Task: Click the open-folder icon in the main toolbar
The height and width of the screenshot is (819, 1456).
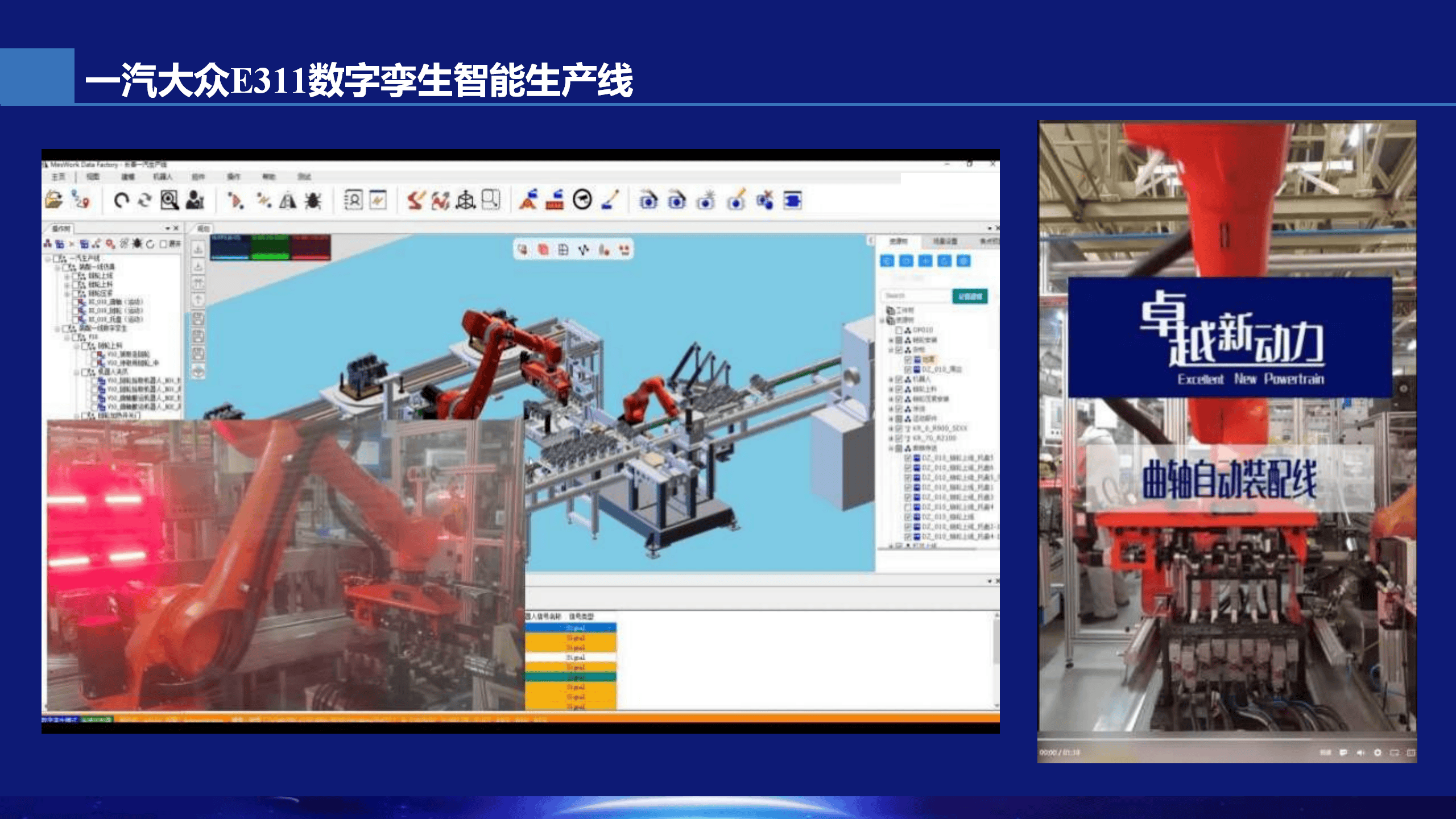Action: click(54, 200)
